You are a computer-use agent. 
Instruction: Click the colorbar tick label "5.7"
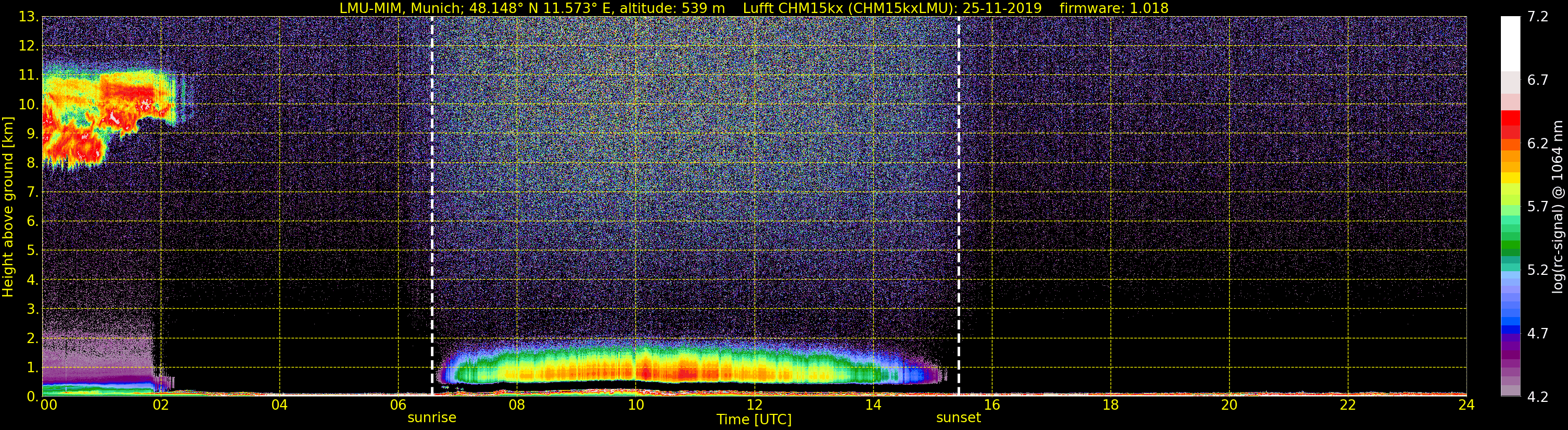1538,207
